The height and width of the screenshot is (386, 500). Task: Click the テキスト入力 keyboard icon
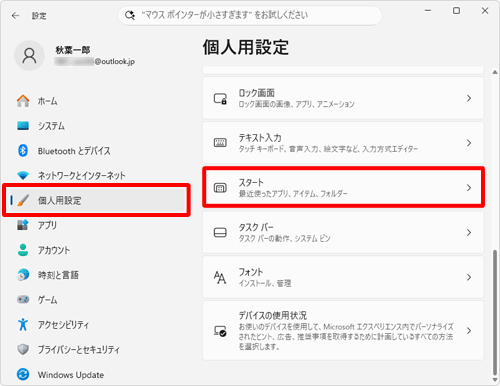(x=220, y=143)
